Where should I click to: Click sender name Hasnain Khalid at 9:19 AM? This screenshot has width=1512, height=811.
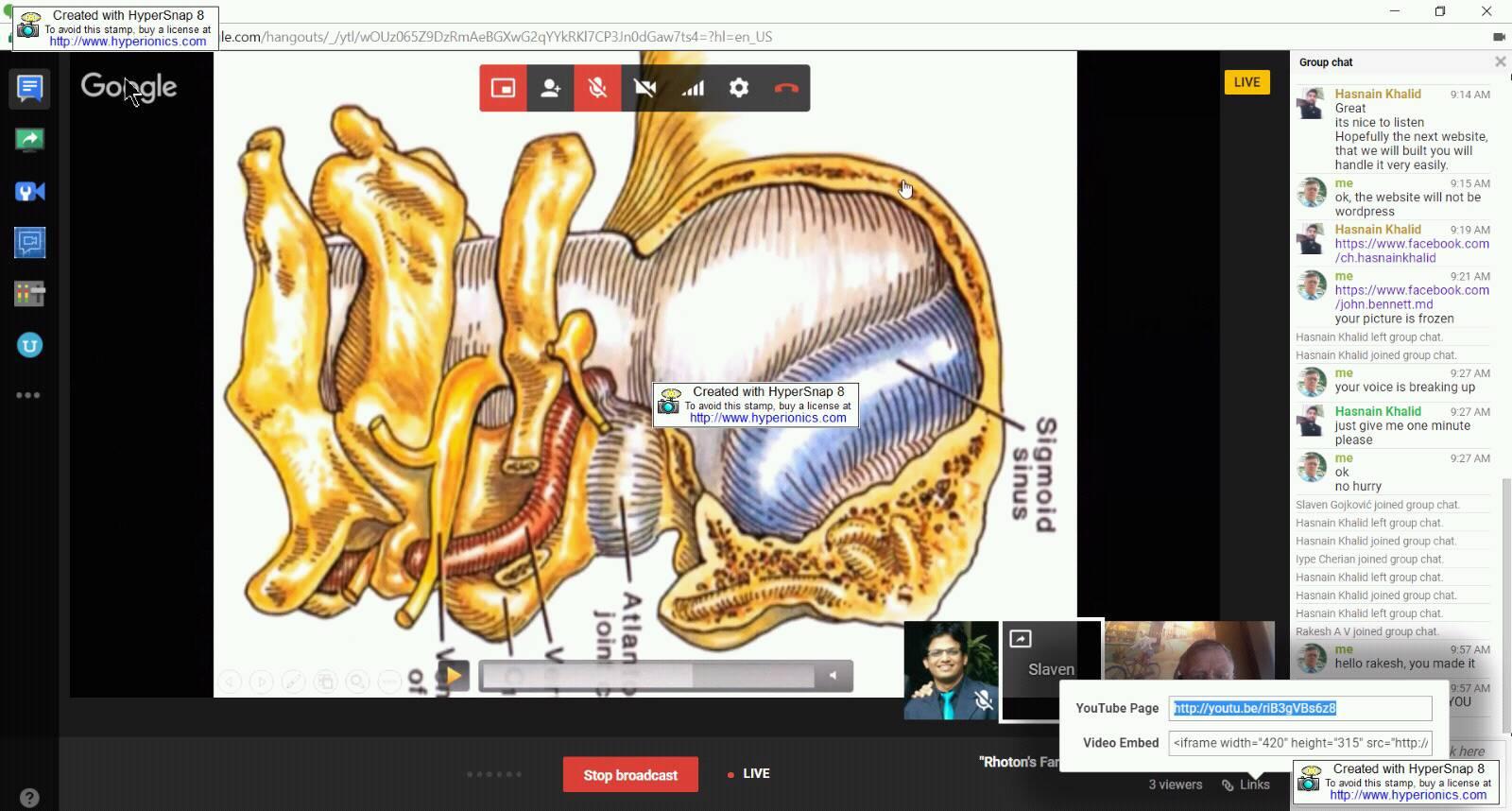pos(1378,230)
